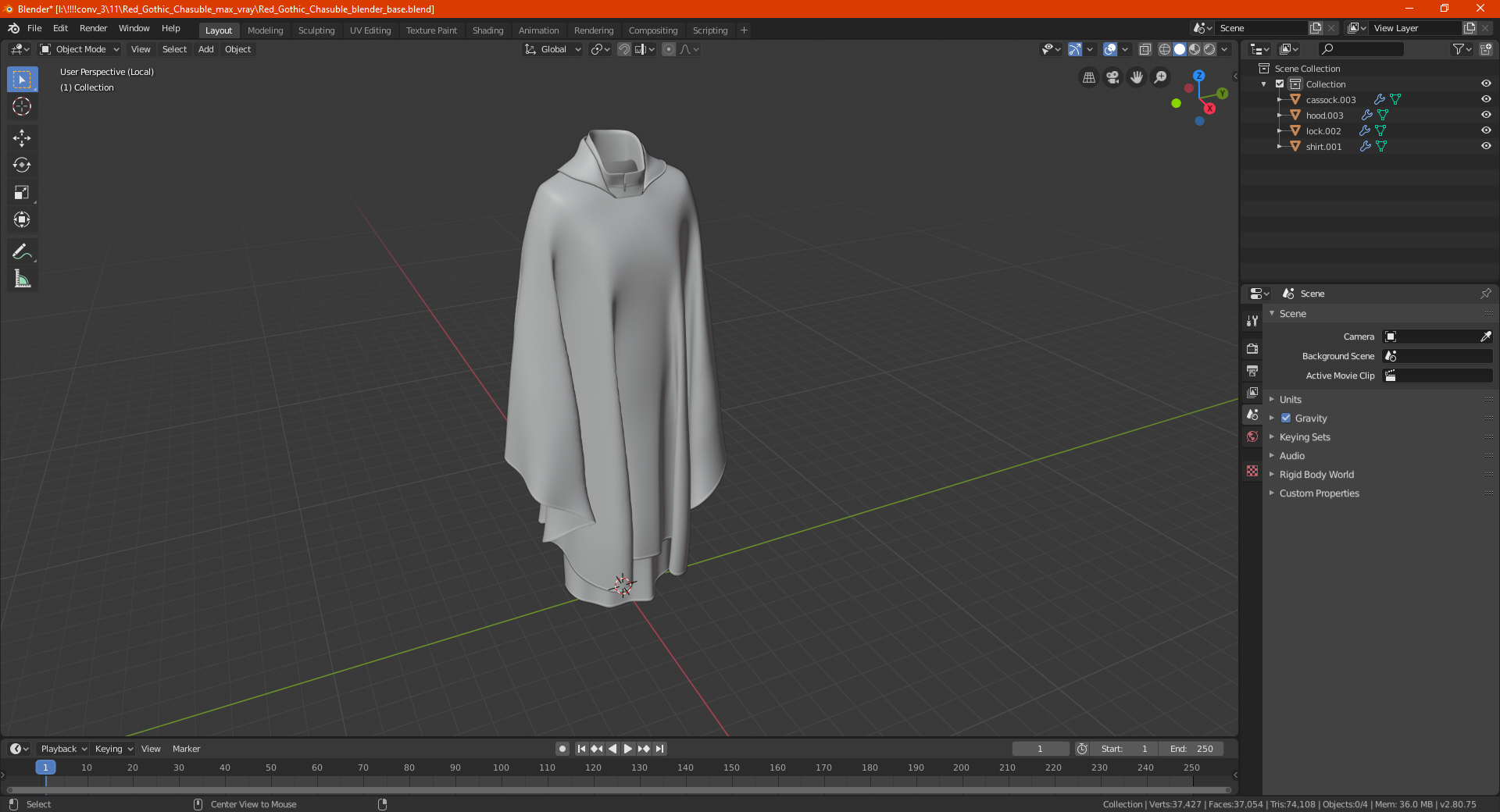1500x812 pixels.
Task: Switch to orthographic grid view toggle
Action: click(1088, 77)
